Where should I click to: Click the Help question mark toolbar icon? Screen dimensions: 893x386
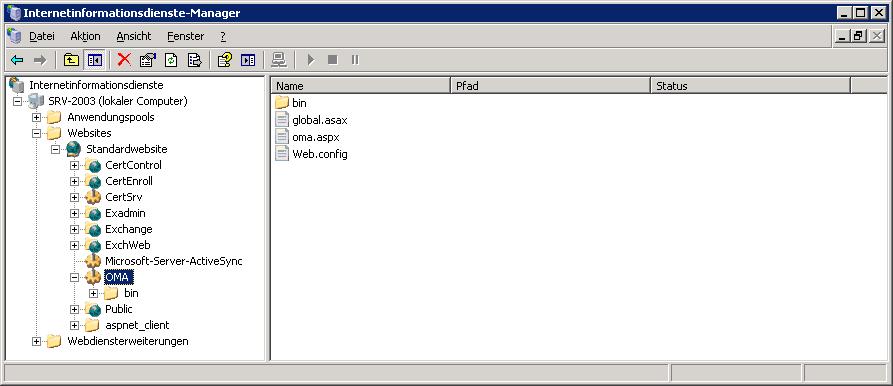click(225, 60)
